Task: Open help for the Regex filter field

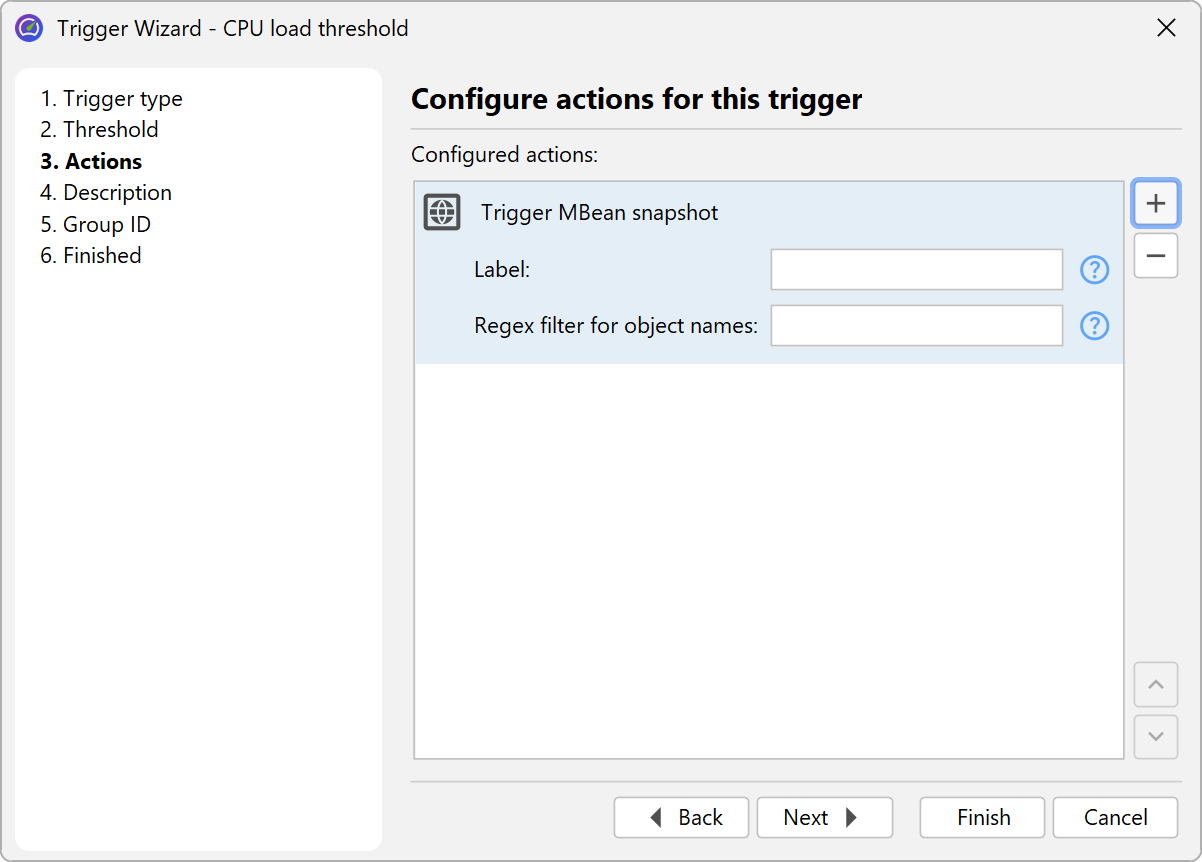Action: [x=1095, y=326]
